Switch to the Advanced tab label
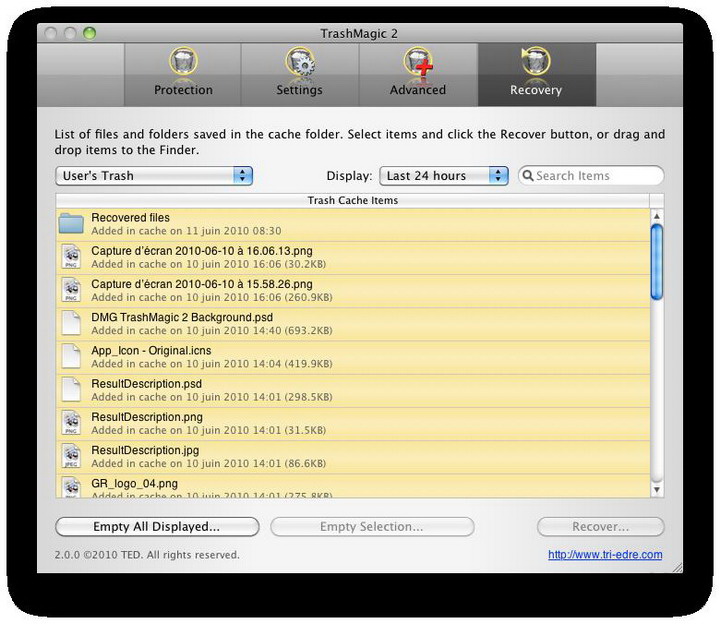The width and height of the screenshot is (720, 624). pyautogui.click(x=417, y=90)
